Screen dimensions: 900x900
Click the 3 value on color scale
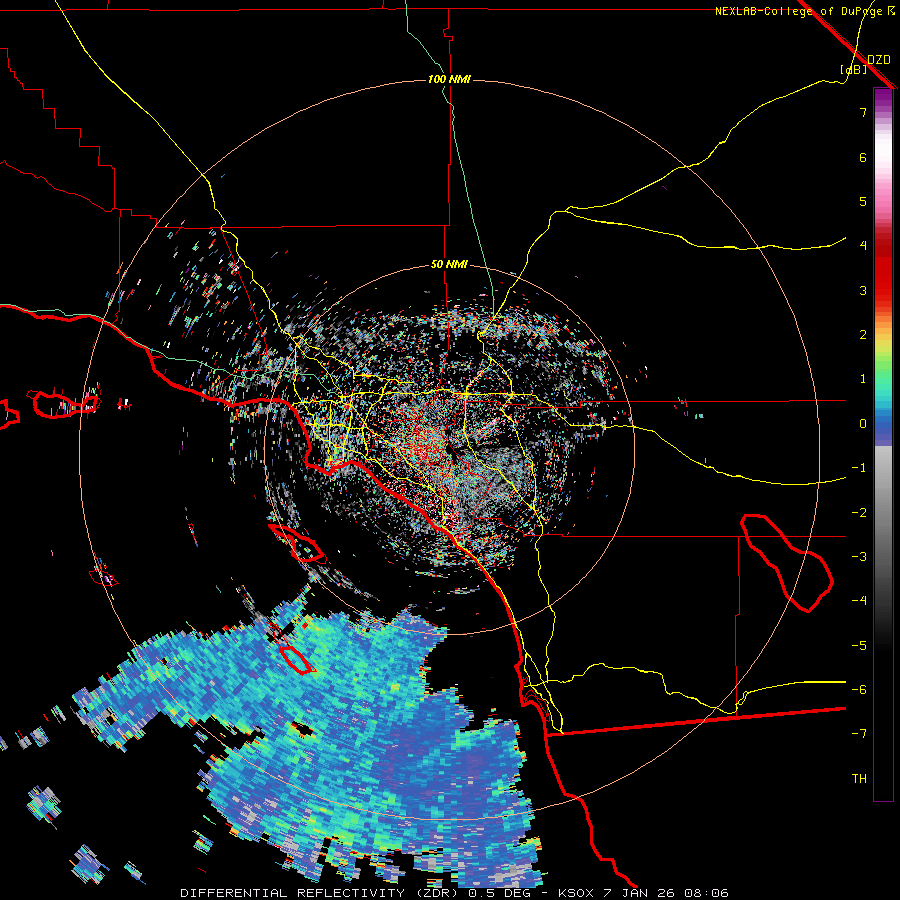(863, 290)
